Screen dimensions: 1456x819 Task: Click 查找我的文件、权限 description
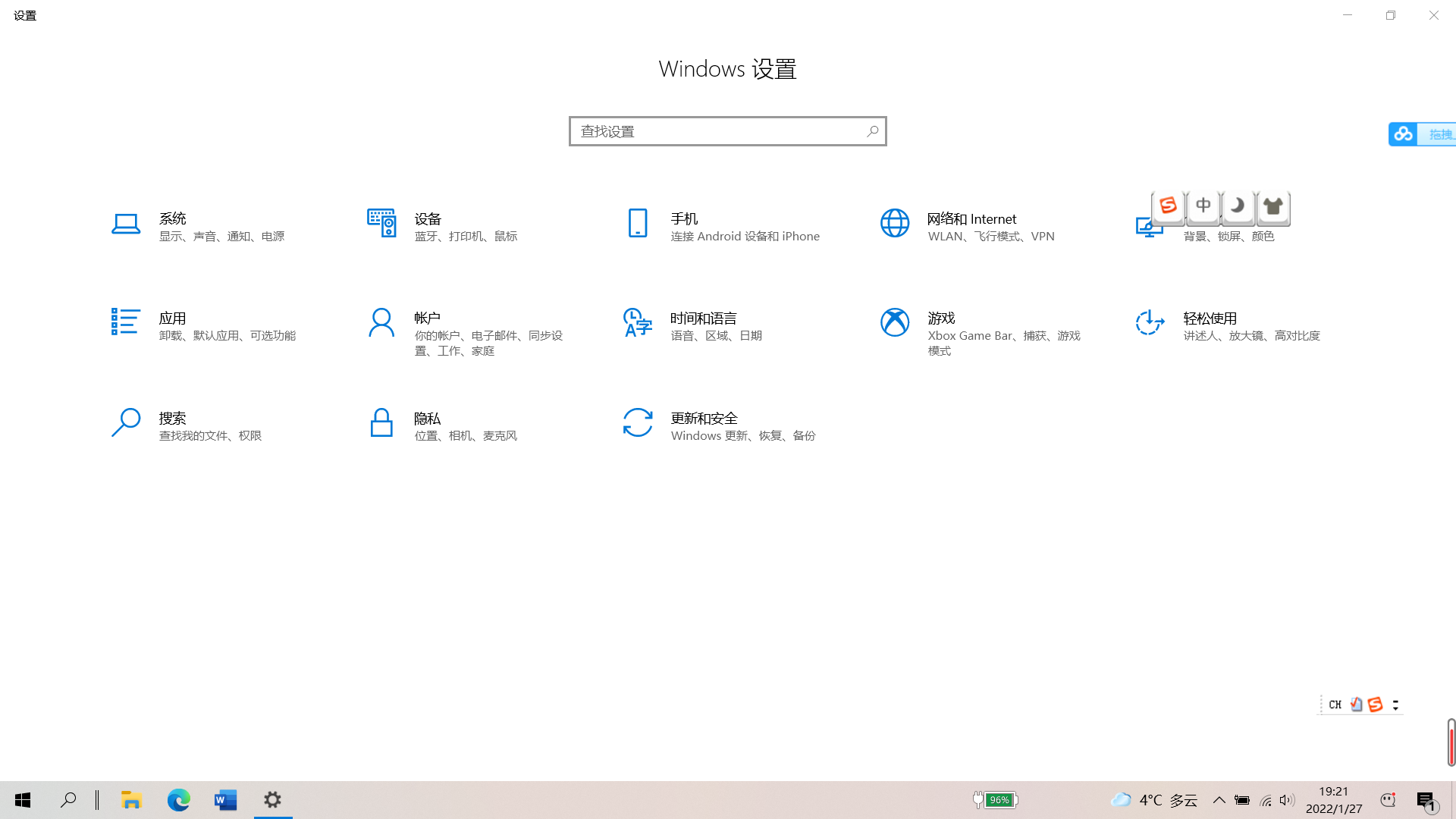pyautogui.click(x=210, y=436)
